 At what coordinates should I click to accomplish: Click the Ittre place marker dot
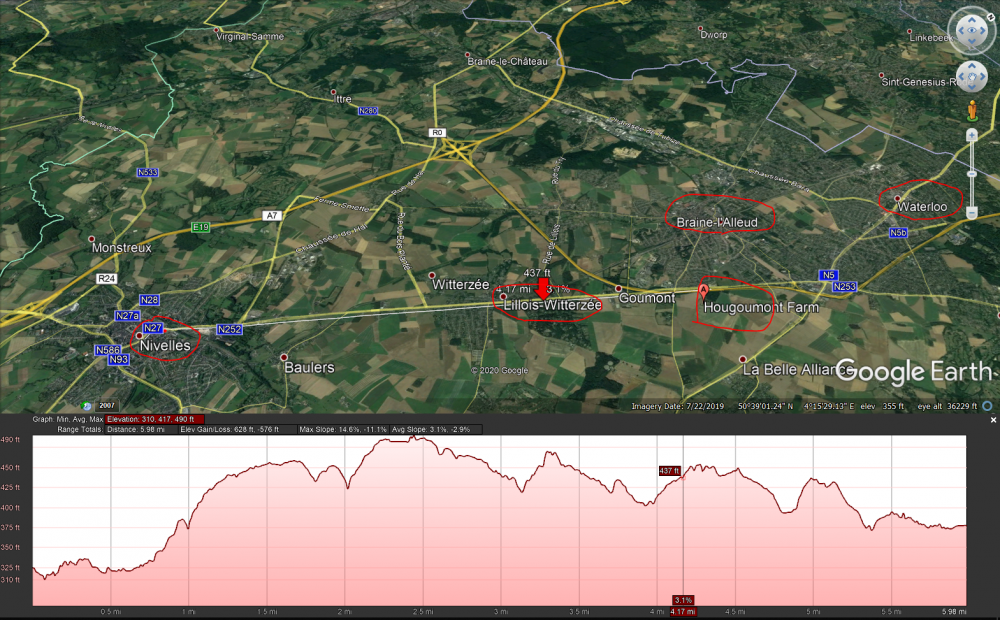tap(333, 92)
